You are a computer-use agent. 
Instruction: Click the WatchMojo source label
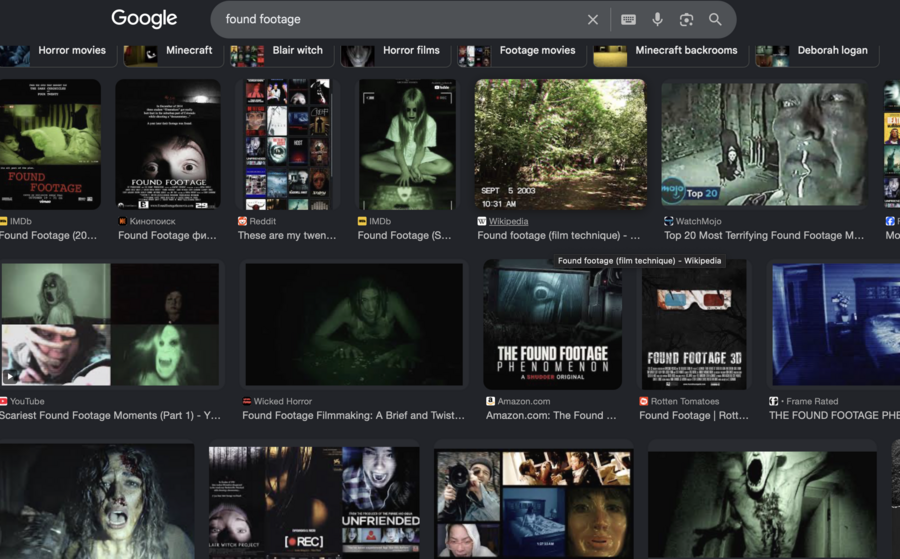click(x=699, y=222)
